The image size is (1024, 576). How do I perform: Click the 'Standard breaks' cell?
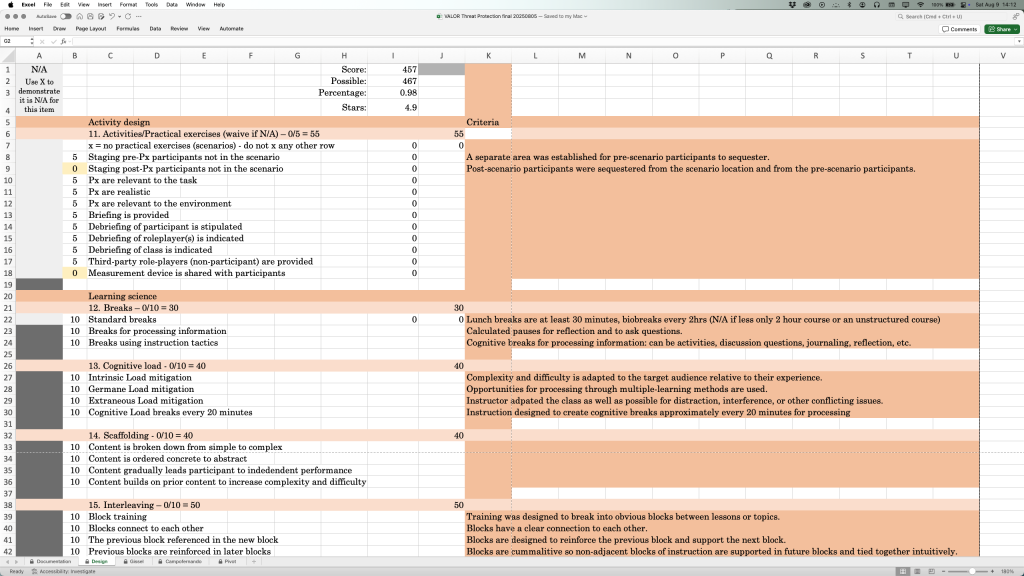click(x=122, y=319)
